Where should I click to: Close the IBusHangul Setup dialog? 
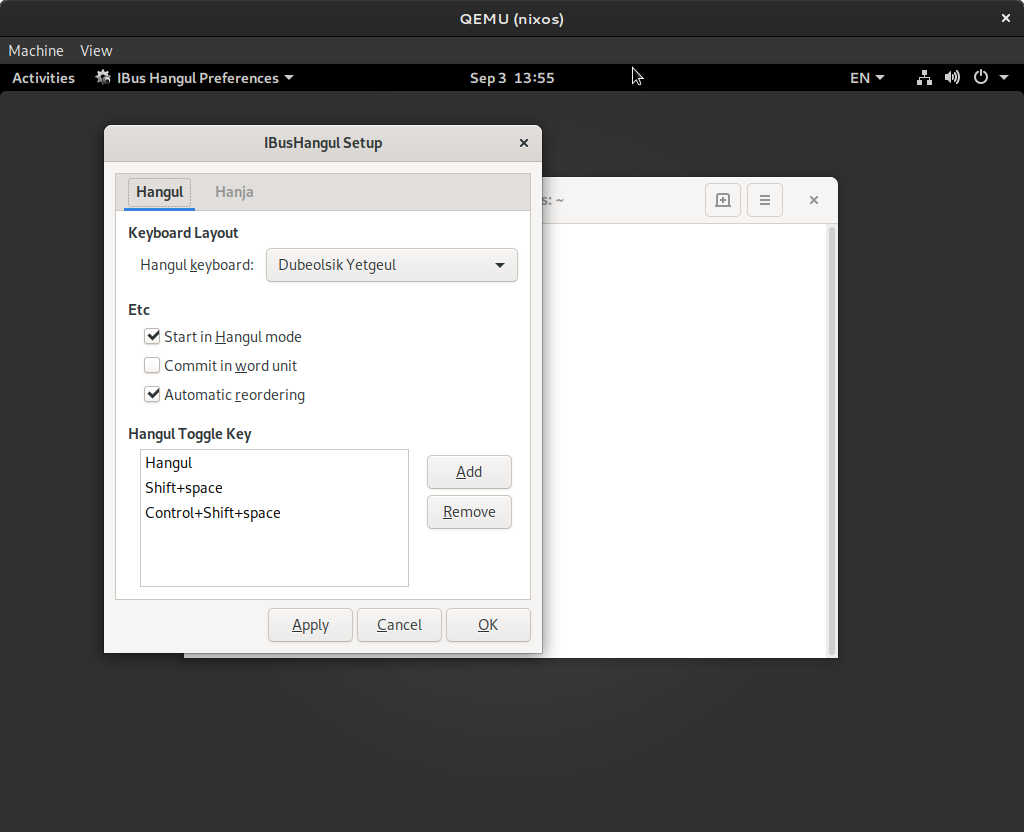(524, 143)
